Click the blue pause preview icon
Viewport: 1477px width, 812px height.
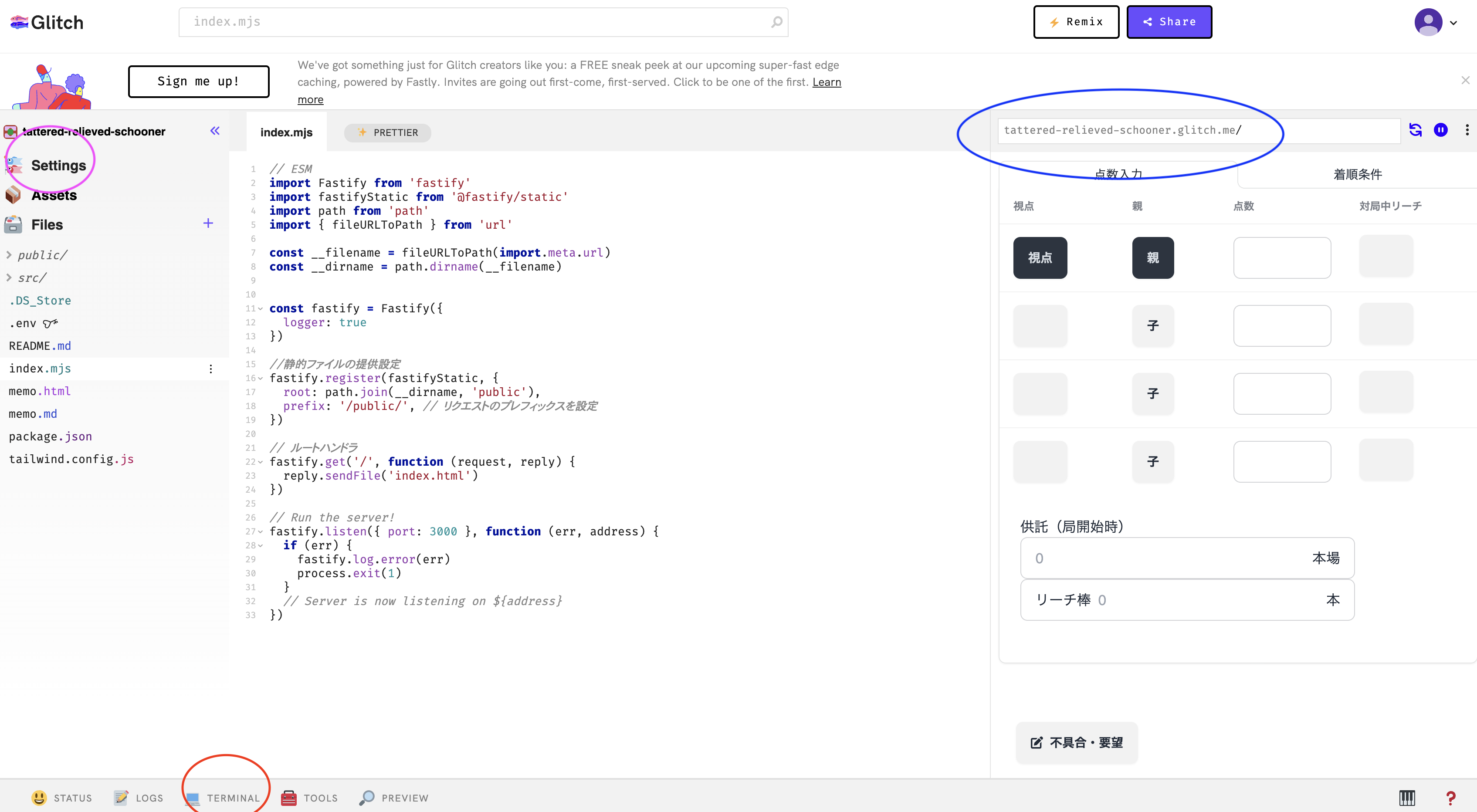[x=1440, y=130]
